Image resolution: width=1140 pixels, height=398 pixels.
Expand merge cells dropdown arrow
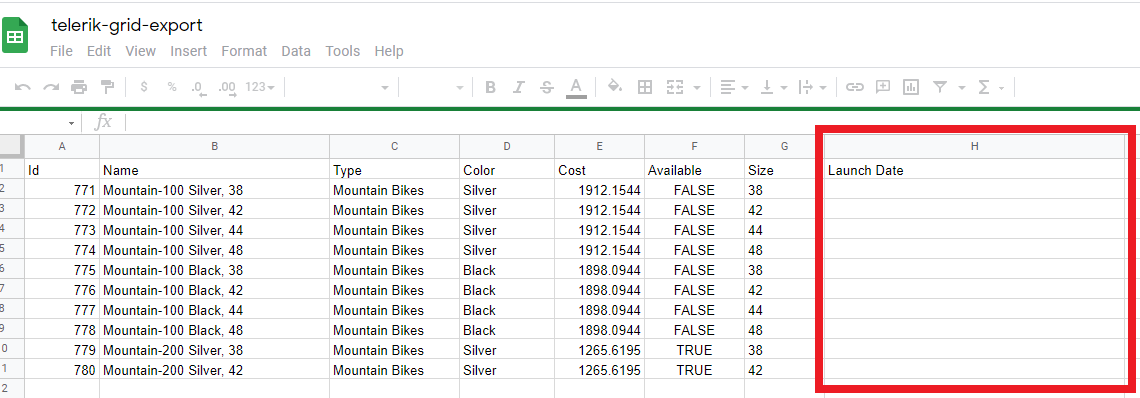point(697,88)
